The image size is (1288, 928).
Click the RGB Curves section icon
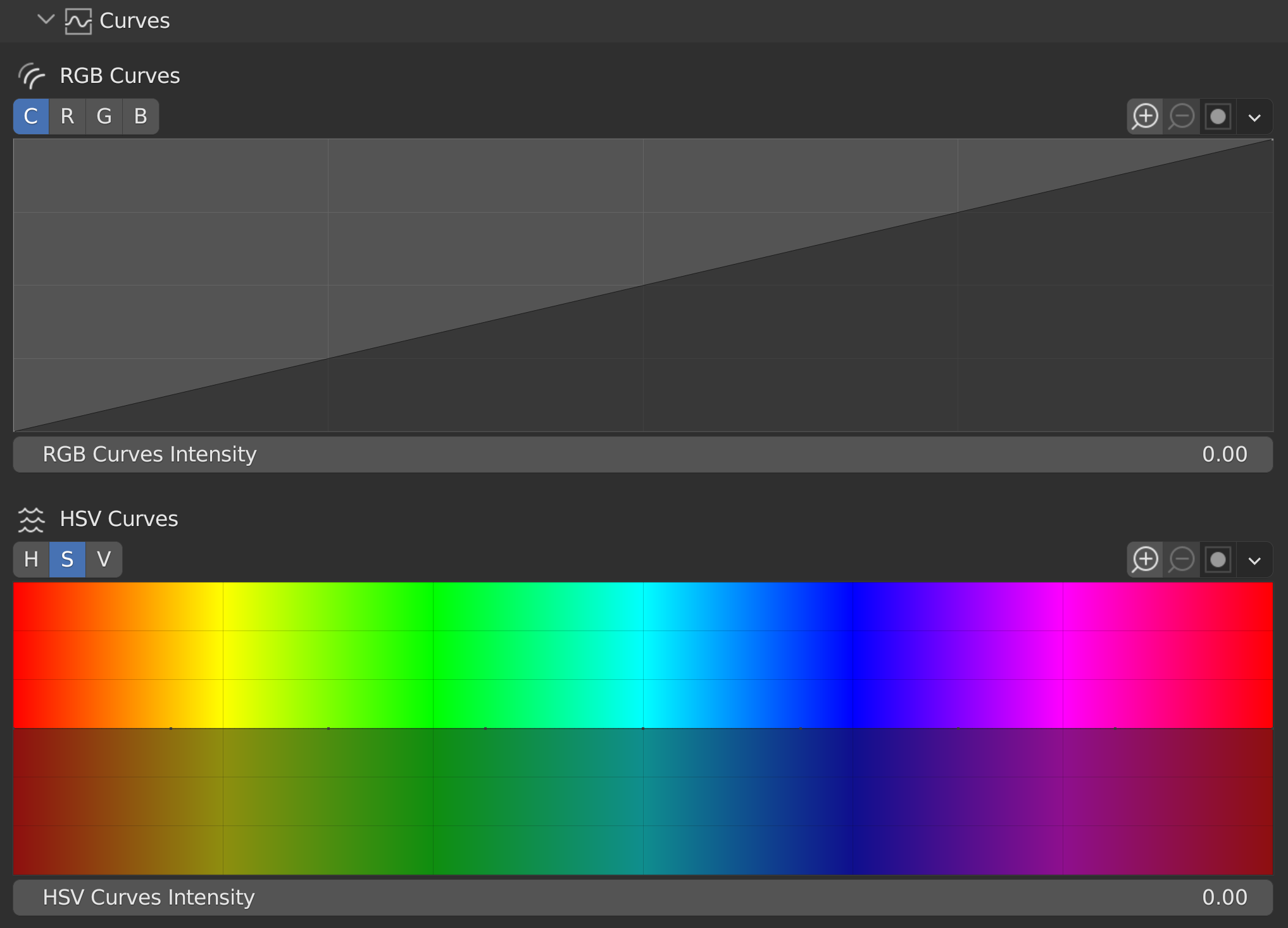click(x=31, y=76)
